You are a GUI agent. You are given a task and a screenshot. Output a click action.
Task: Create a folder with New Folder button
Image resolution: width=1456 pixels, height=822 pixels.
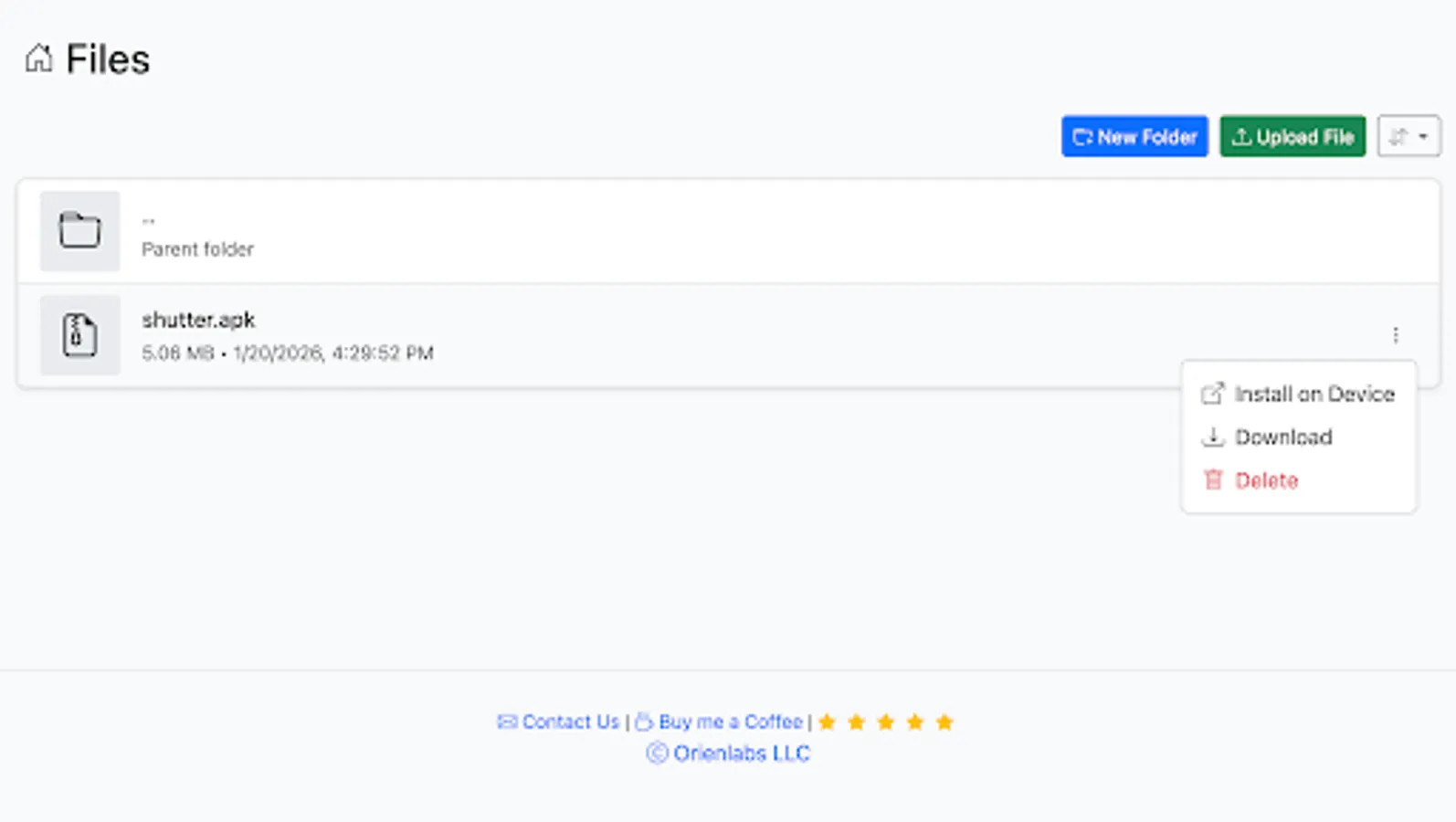(x=1134, y=136)
